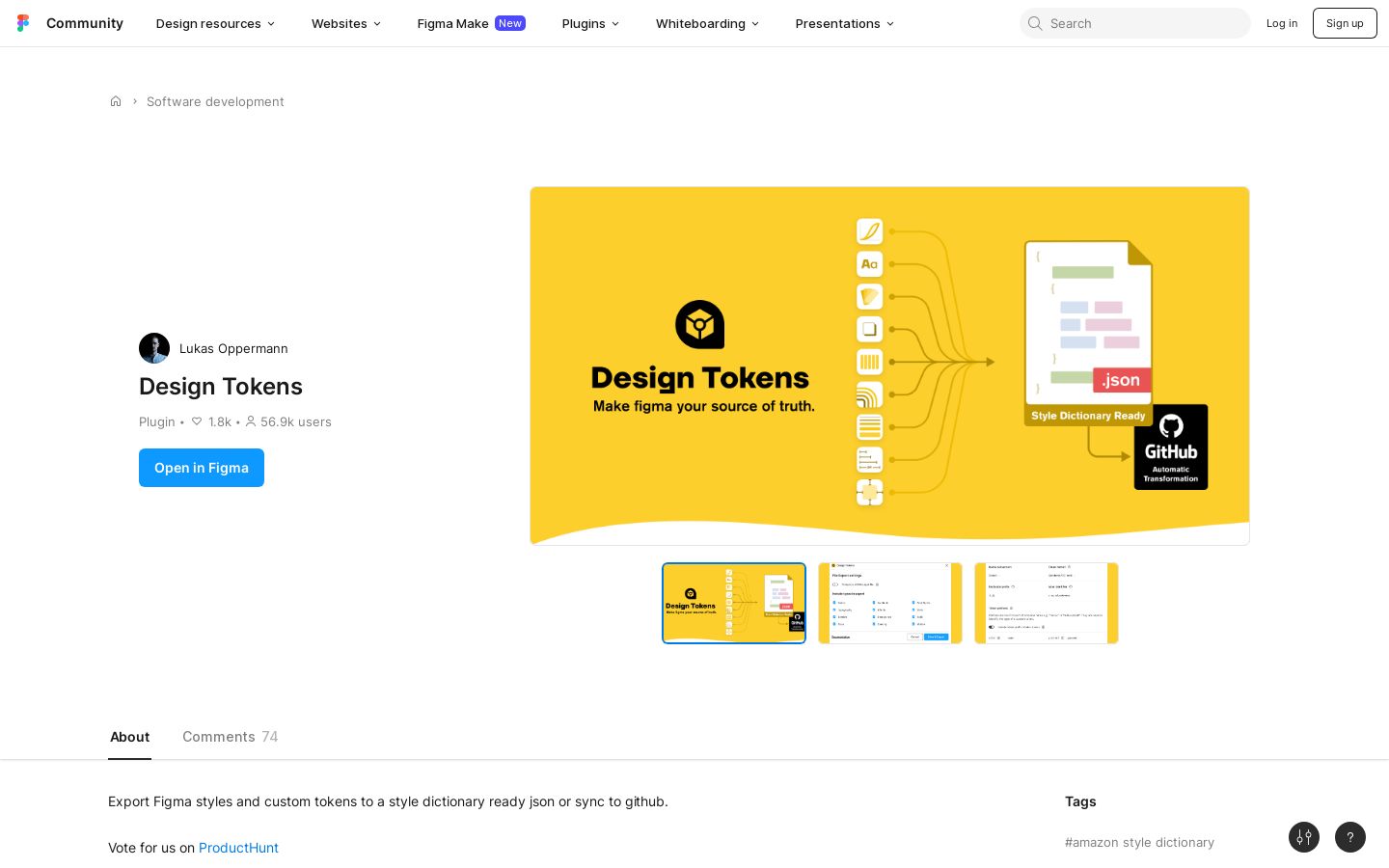Switch to the About tab
Screen dimensions: 1389x868
click(129, 737)
